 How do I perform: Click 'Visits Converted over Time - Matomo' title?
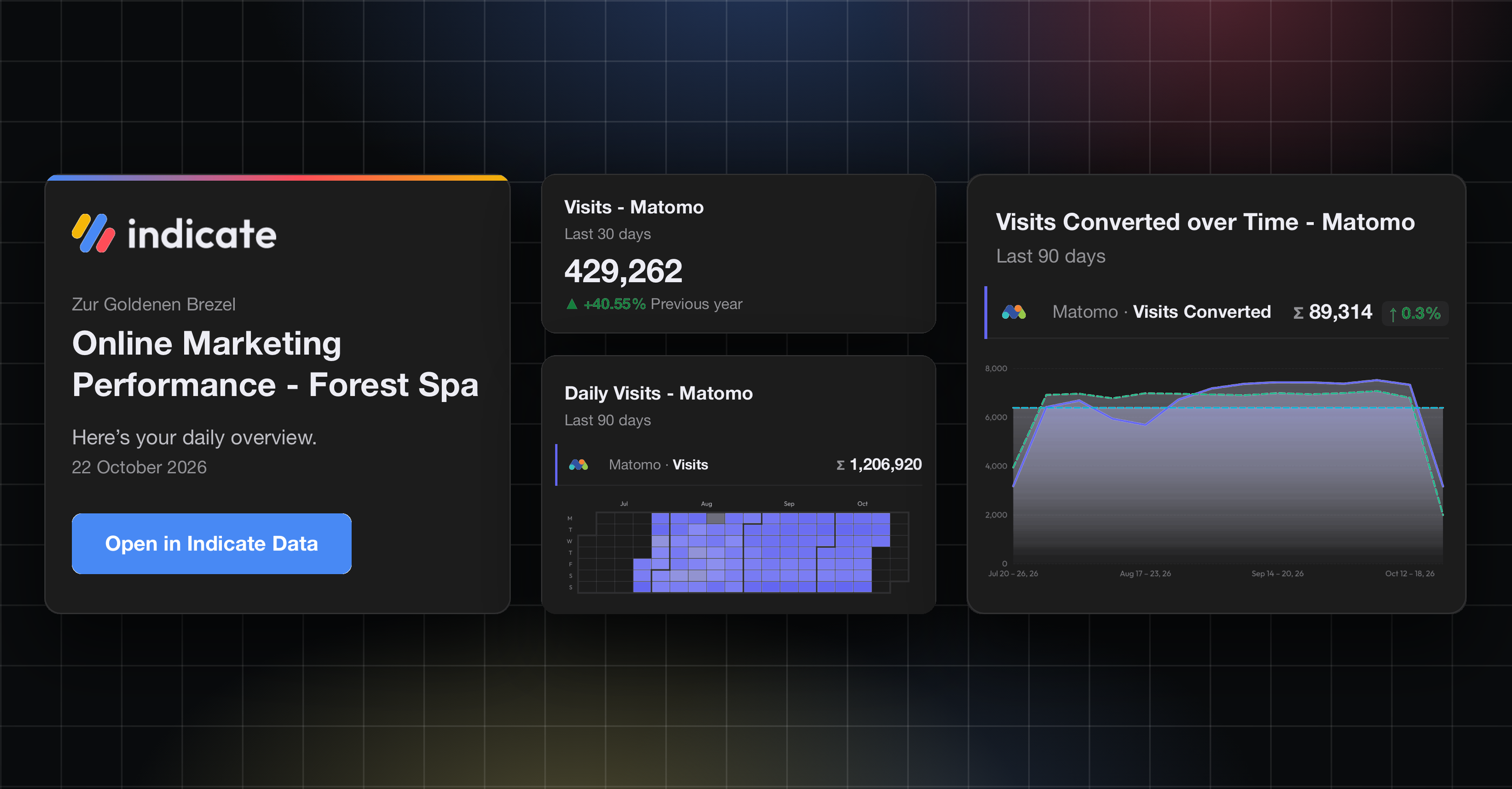click(1205, 222)
